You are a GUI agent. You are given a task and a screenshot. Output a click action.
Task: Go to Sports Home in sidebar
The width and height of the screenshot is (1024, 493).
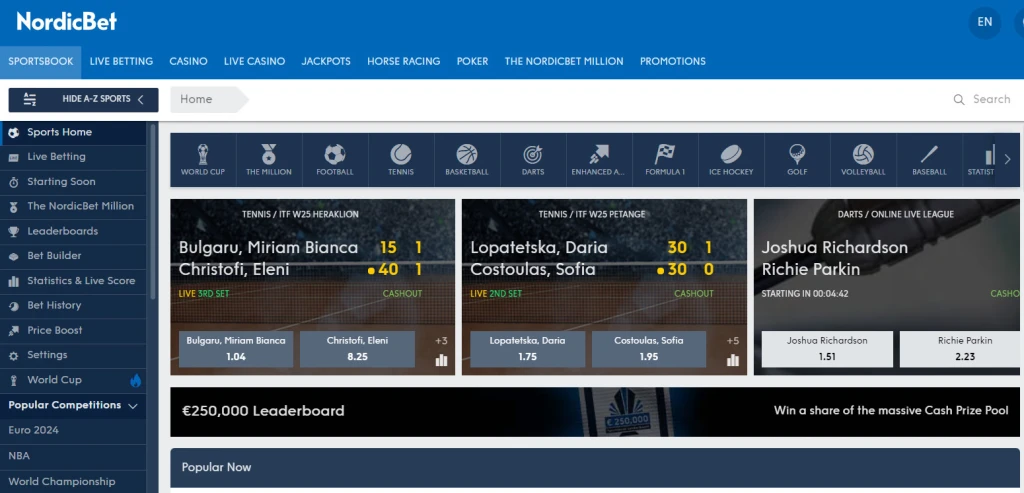(x=73, y=133)
